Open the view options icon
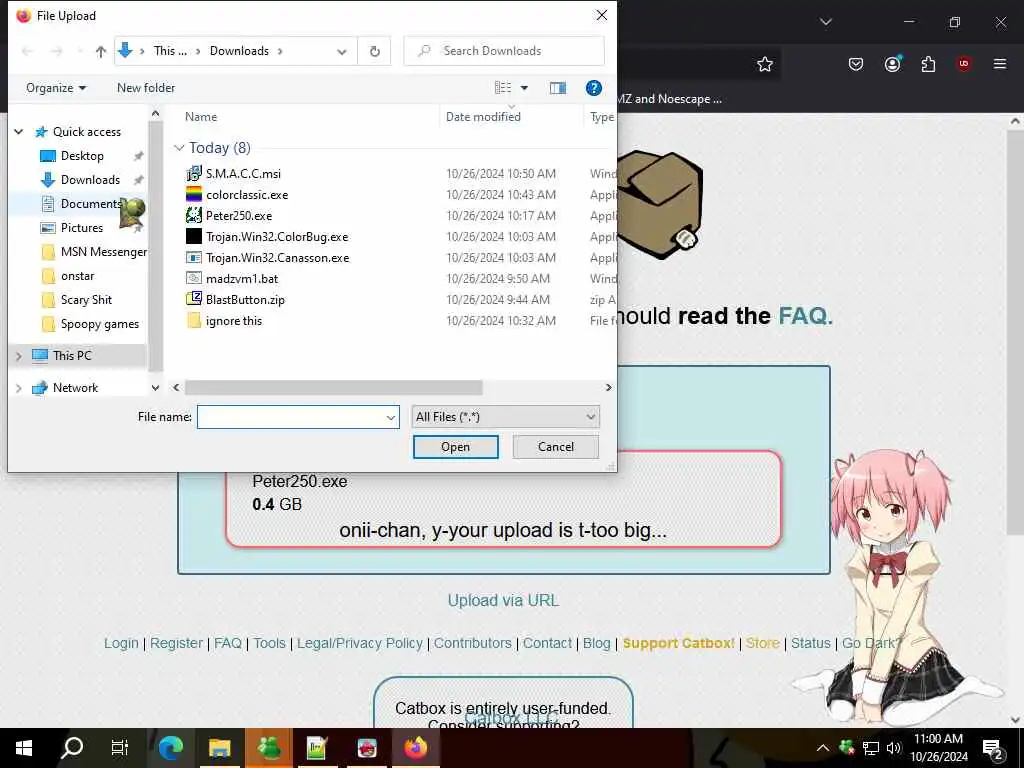This screenshot has width=1024, height=768. (503, 88)
